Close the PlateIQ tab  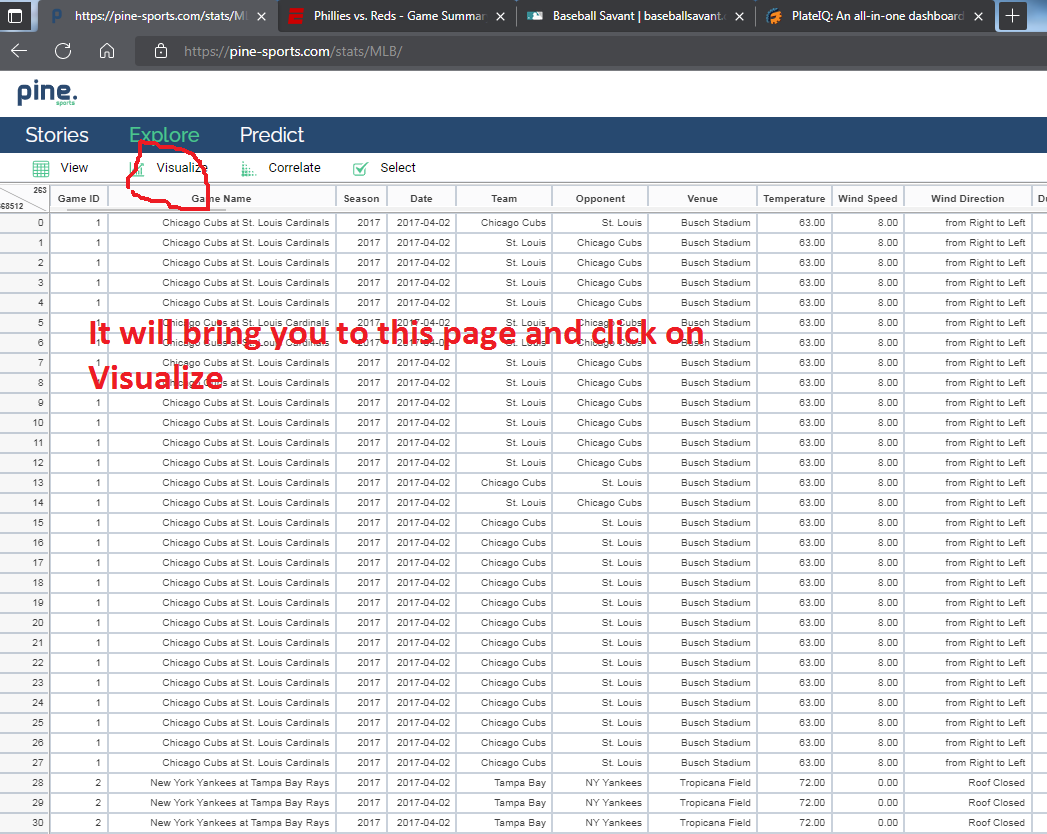point(978,16)
